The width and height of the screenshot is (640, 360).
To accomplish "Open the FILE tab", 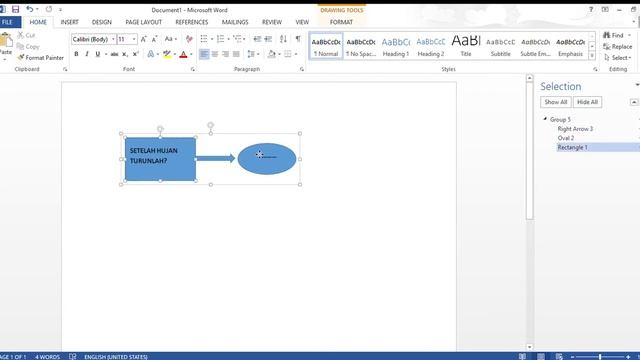I will (8, 22).
